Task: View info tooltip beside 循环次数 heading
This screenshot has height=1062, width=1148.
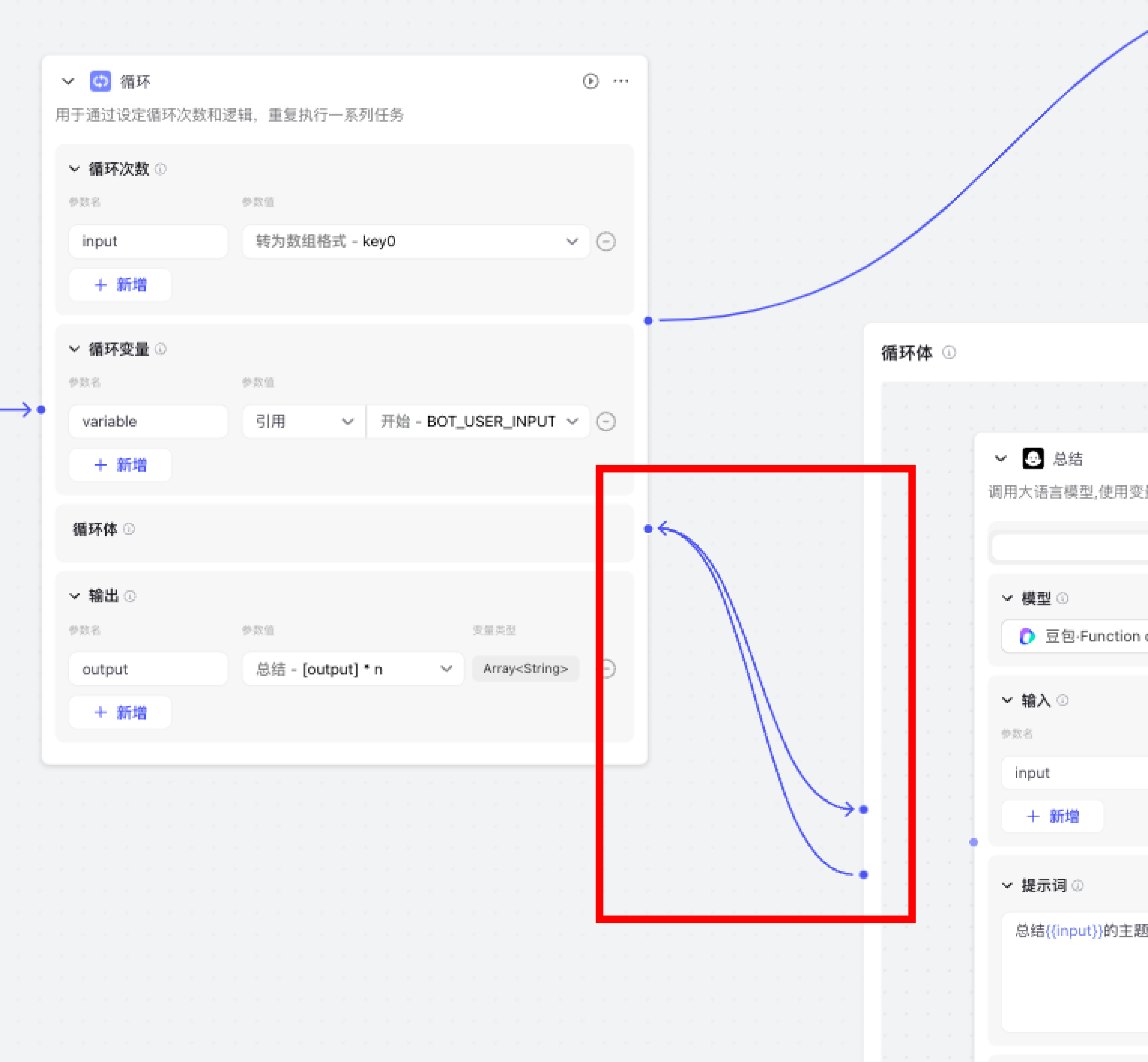Action: (161, 169)
